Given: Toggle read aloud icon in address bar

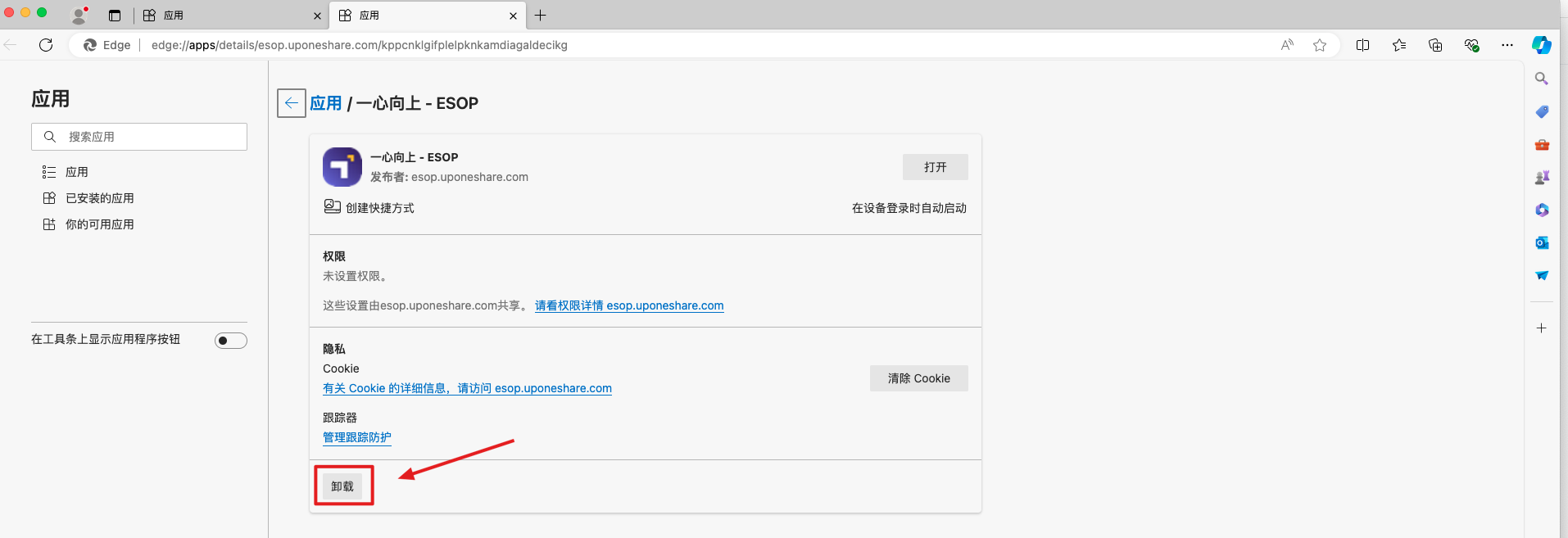Looking at the screenshot, I should [1287, 45].
